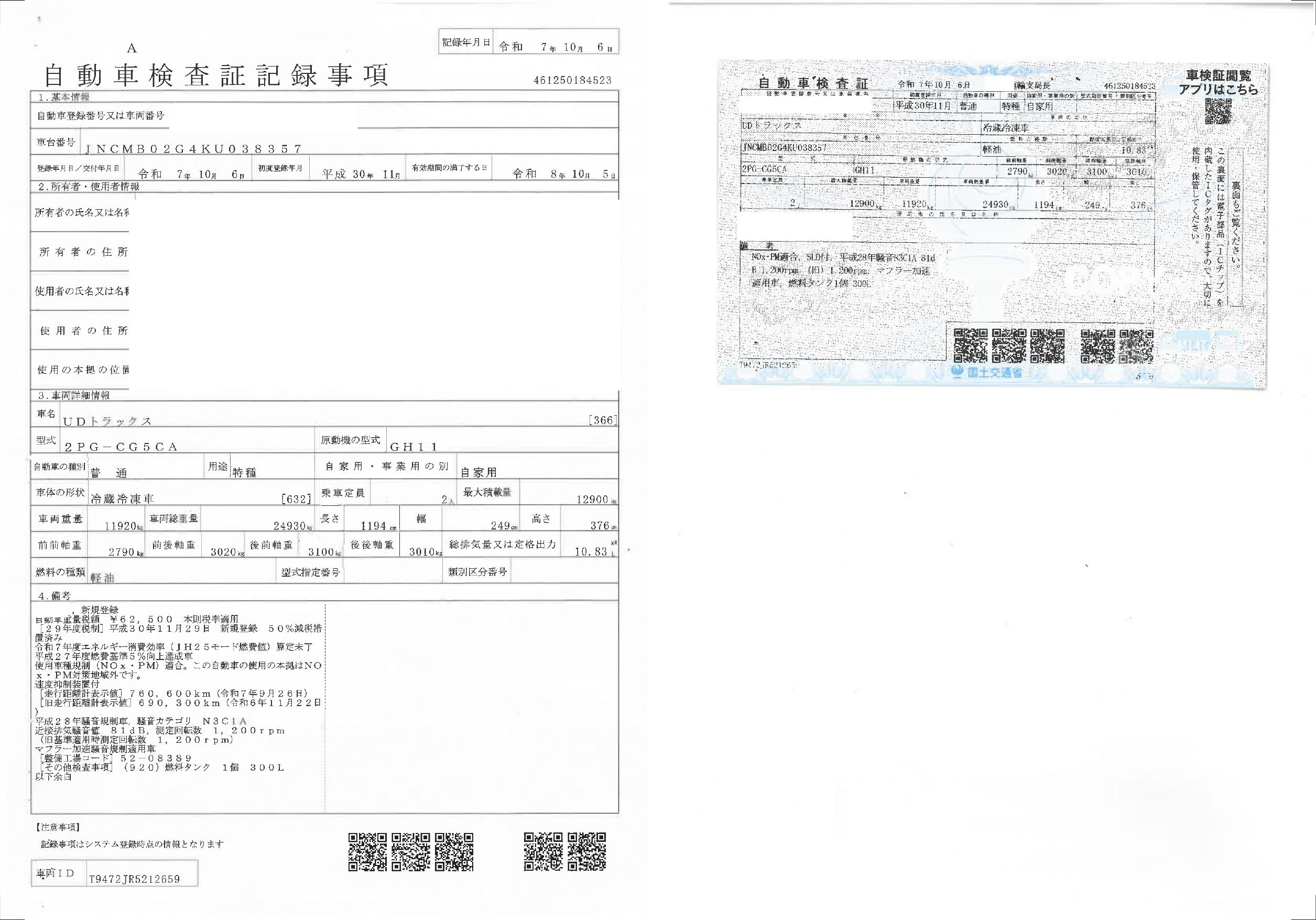
Task: Click the 型式 value 2PG-CG5CA
Action: [121, 447]
